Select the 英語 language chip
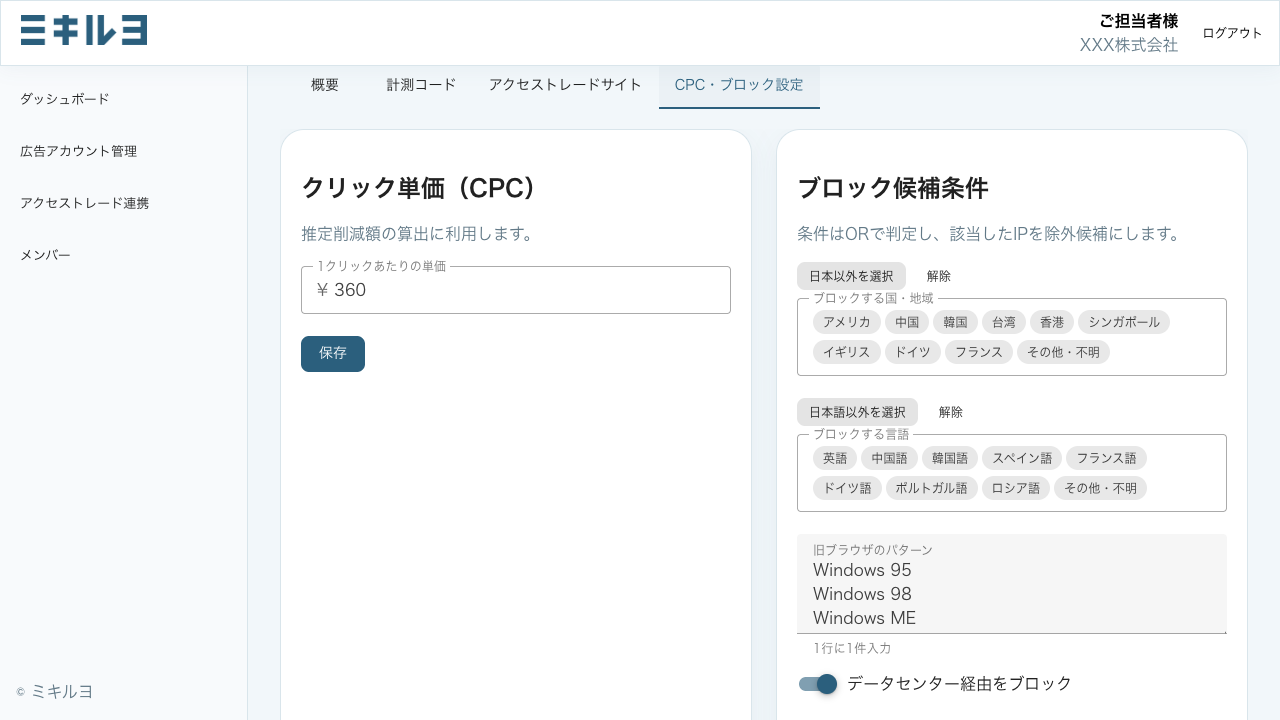1280x720 pixels. (x=835, y=458)
